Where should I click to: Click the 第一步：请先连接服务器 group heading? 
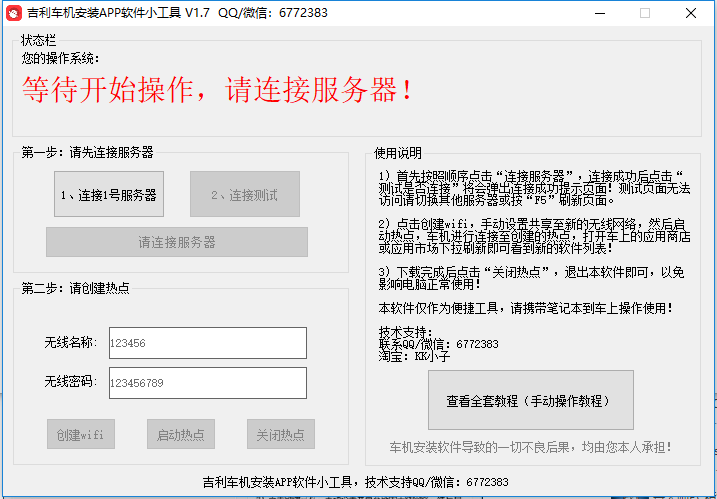point(87,152)
